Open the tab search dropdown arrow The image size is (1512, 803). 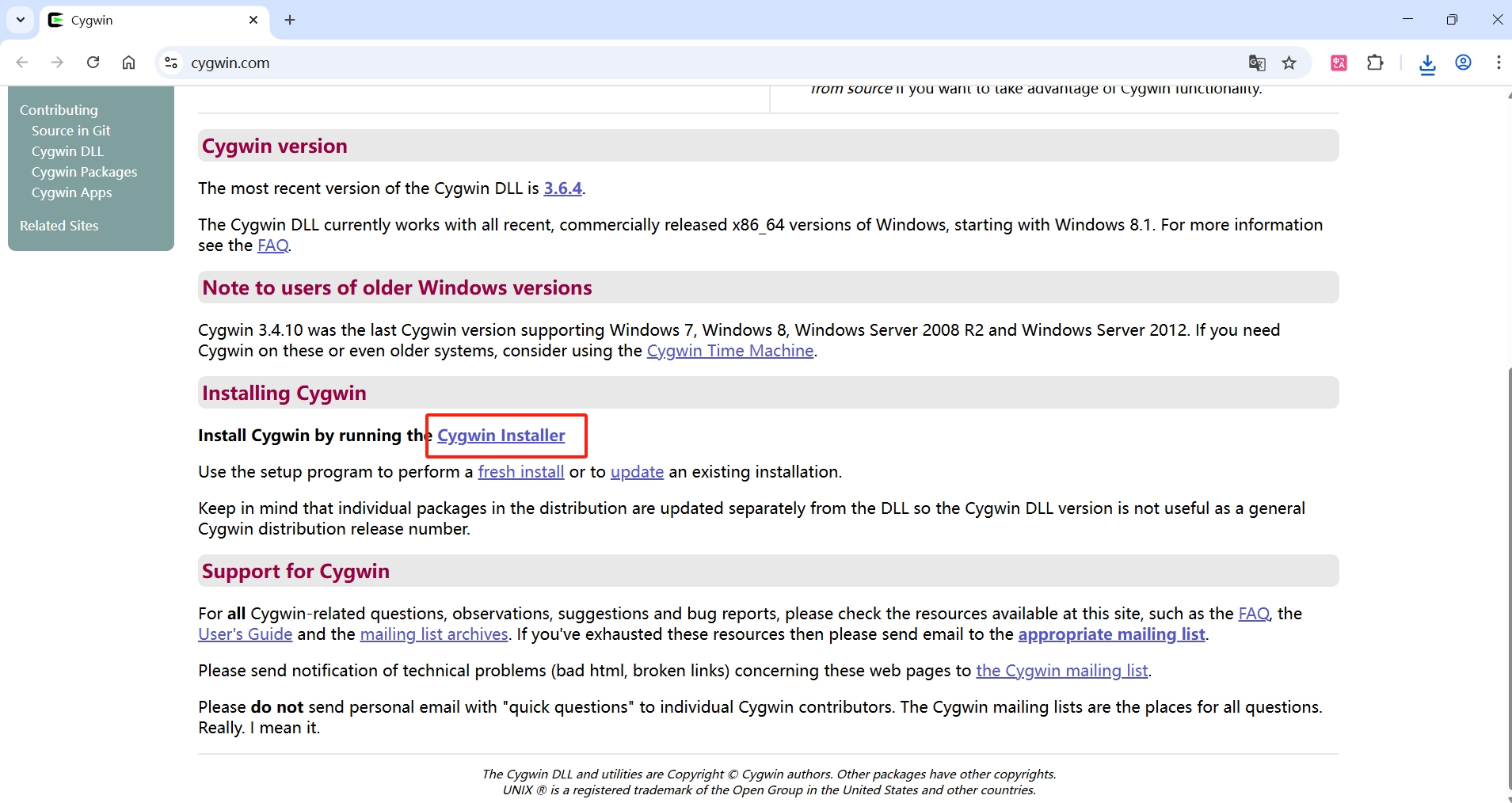pos(21,20)
